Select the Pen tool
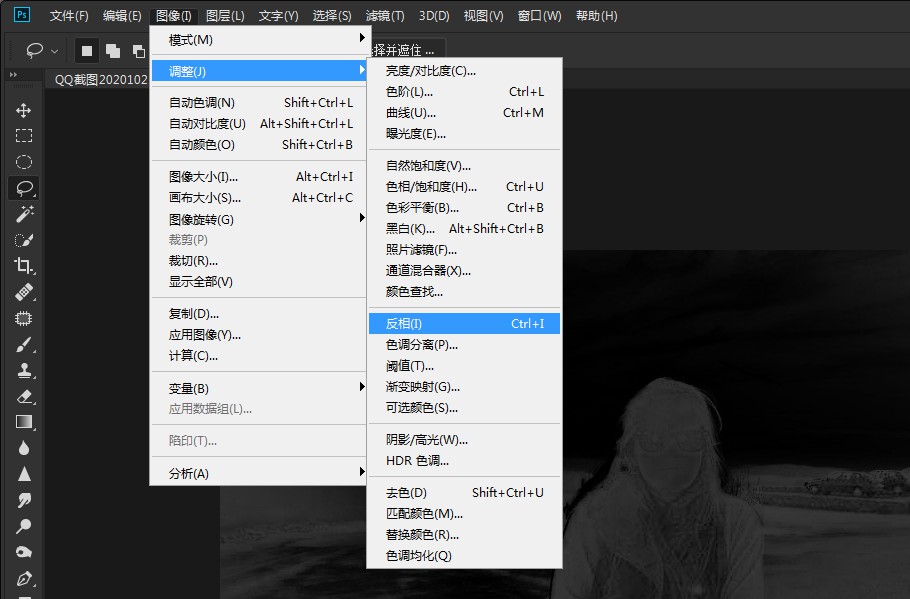Image resolution: width=910 pixels, height=599 pixels. [24, 578]
